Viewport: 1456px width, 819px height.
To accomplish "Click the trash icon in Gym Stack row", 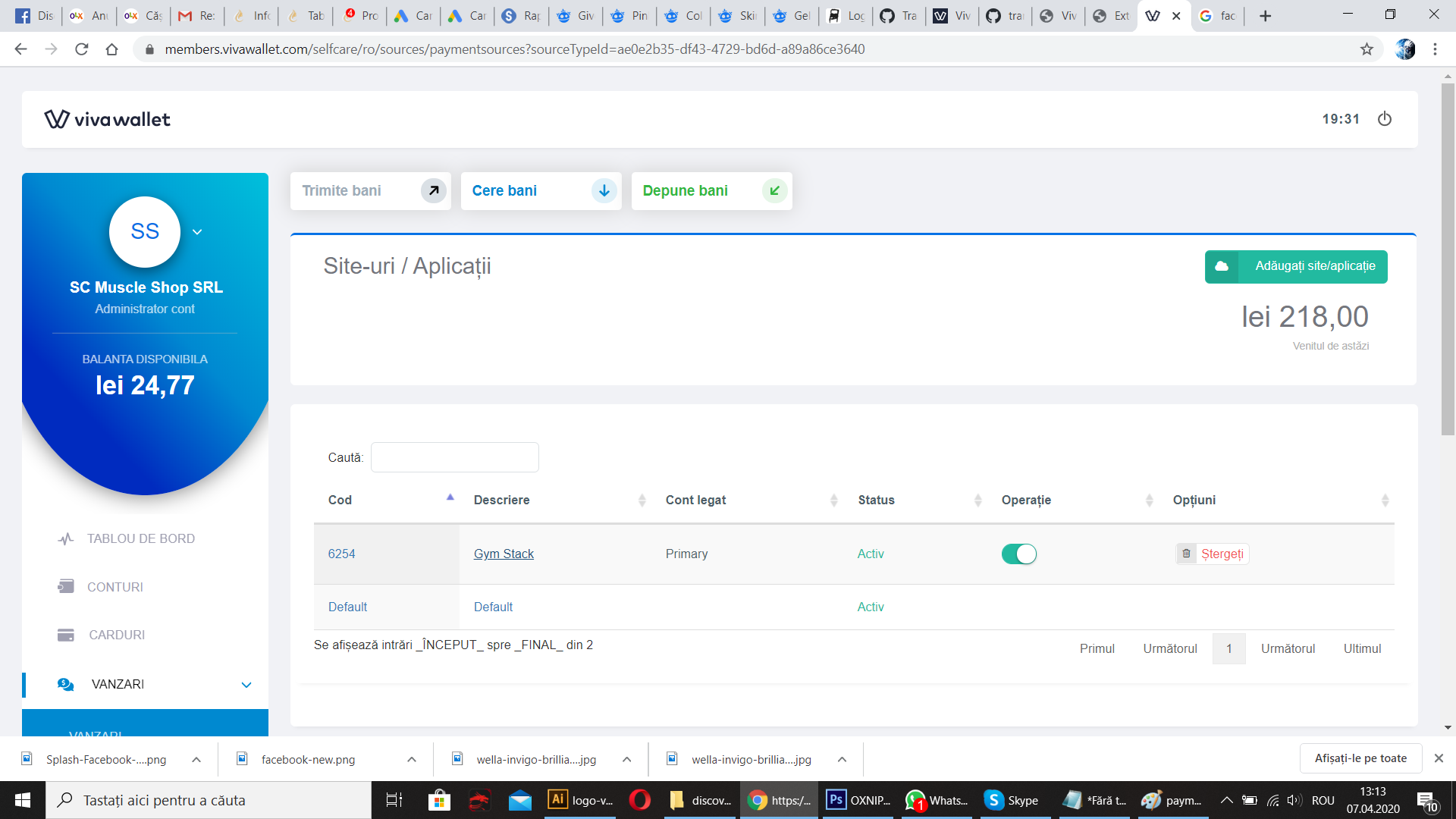I will point(1186,554).
